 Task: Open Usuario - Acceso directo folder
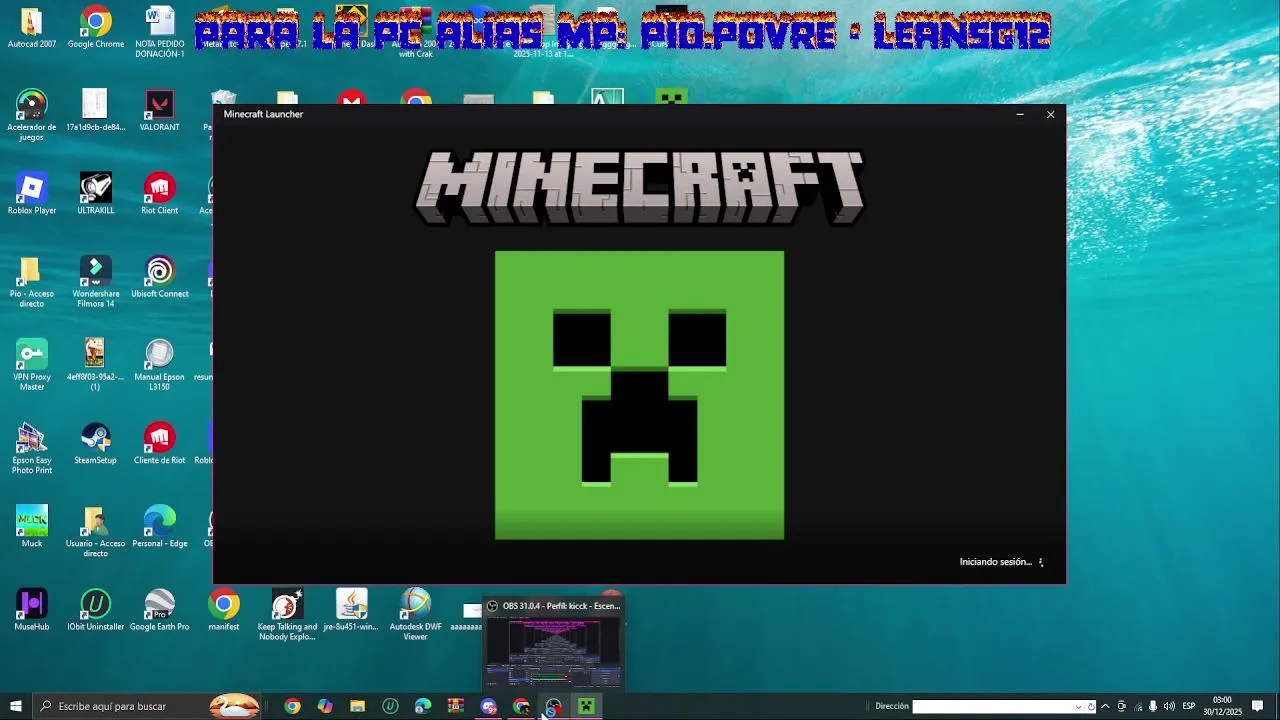96,531
